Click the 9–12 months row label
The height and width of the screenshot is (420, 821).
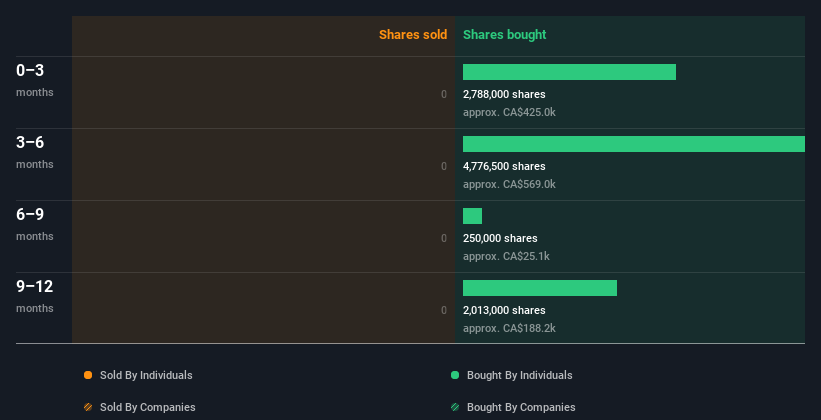[35, 296]
